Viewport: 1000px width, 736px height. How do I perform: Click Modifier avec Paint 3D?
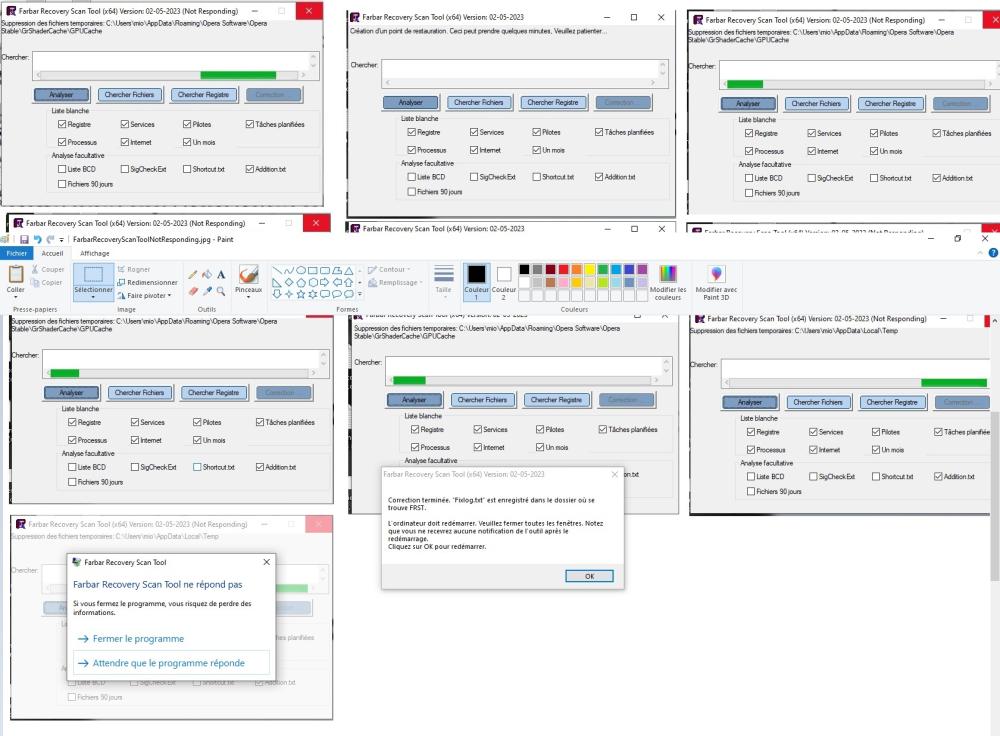pyautogui.click(x=716, y=282)
